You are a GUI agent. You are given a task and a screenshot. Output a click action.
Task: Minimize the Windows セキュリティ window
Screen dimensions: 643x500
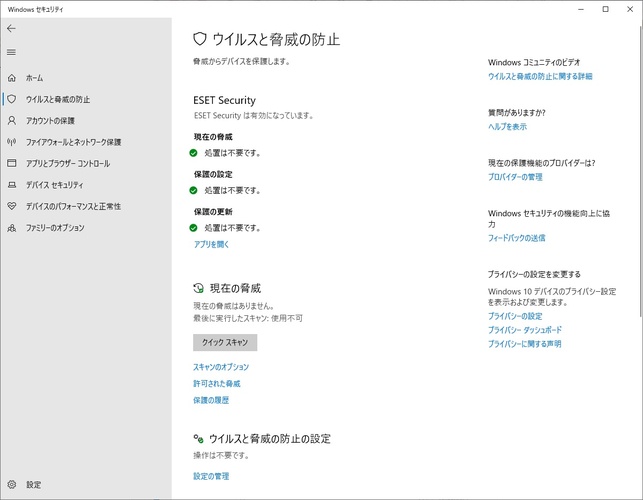tap(581, 9)
